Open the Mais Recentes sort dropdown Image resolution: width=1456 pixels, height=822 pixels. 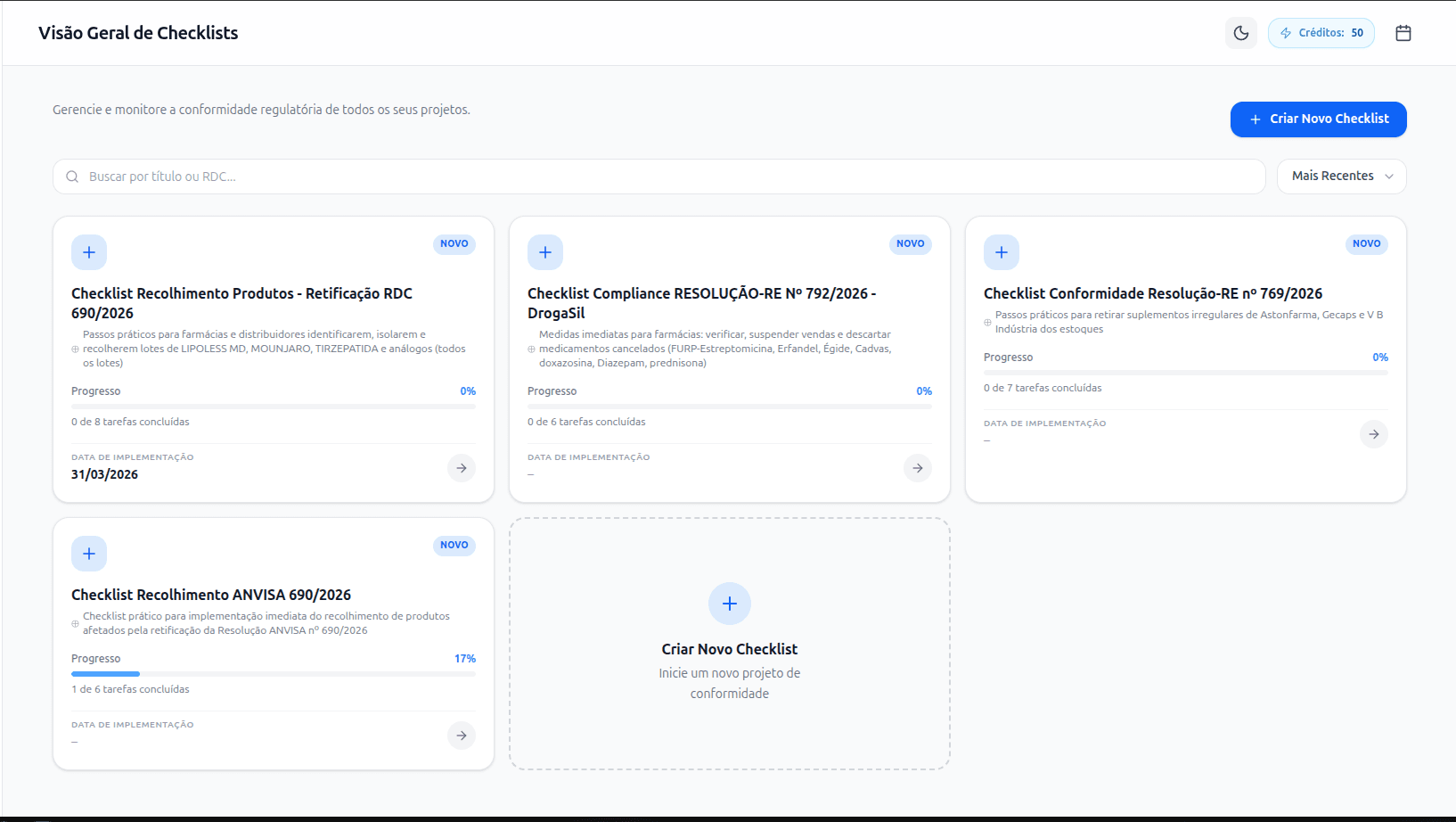tap(1341, 177)
